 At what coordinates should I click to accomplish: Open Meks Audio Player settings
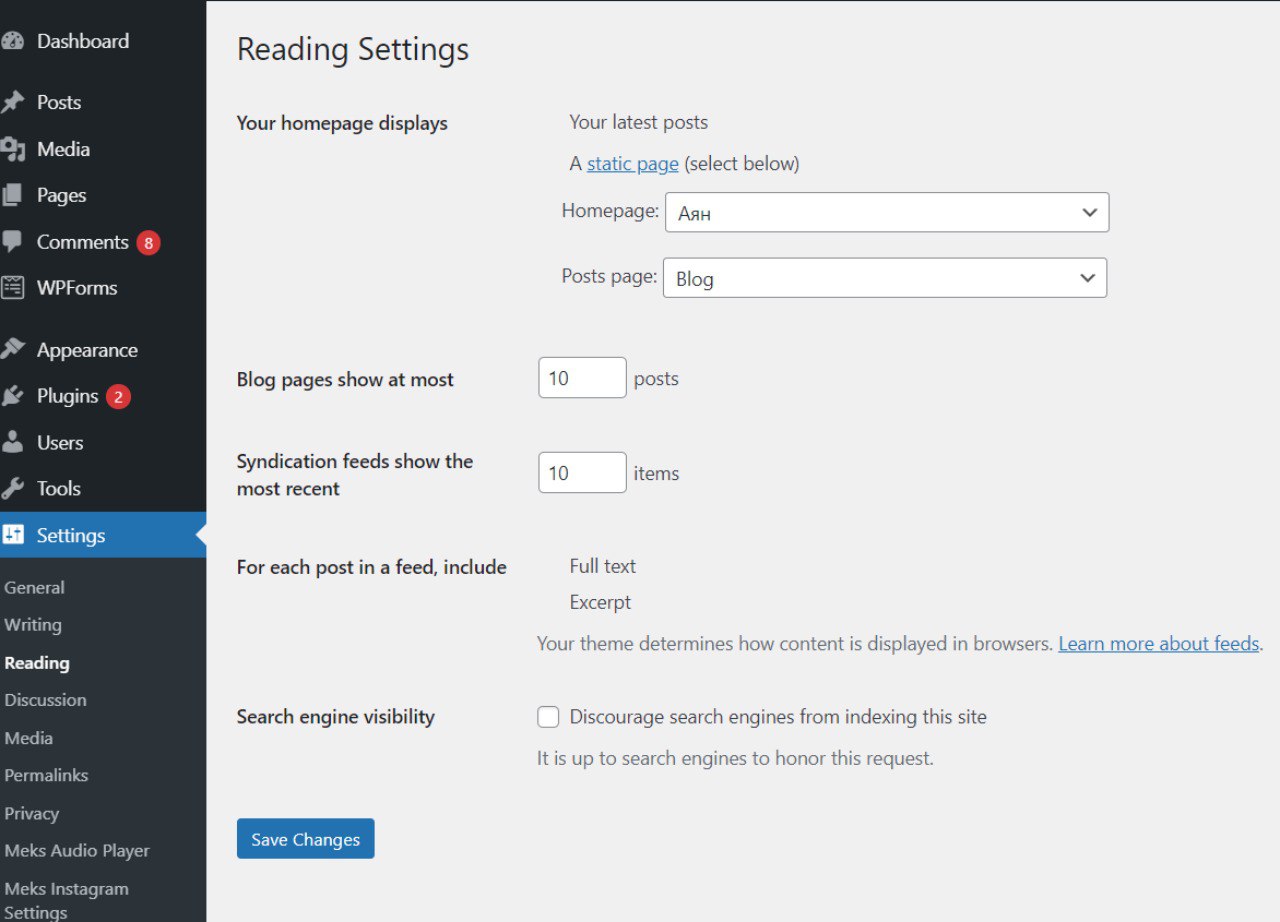(x=77, y=851)
